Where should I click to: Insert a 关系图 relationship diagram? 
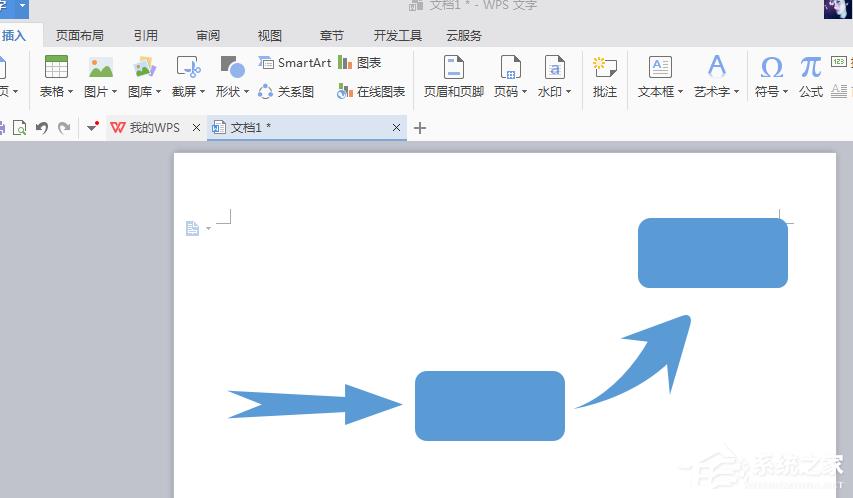[x=286, y=91]
